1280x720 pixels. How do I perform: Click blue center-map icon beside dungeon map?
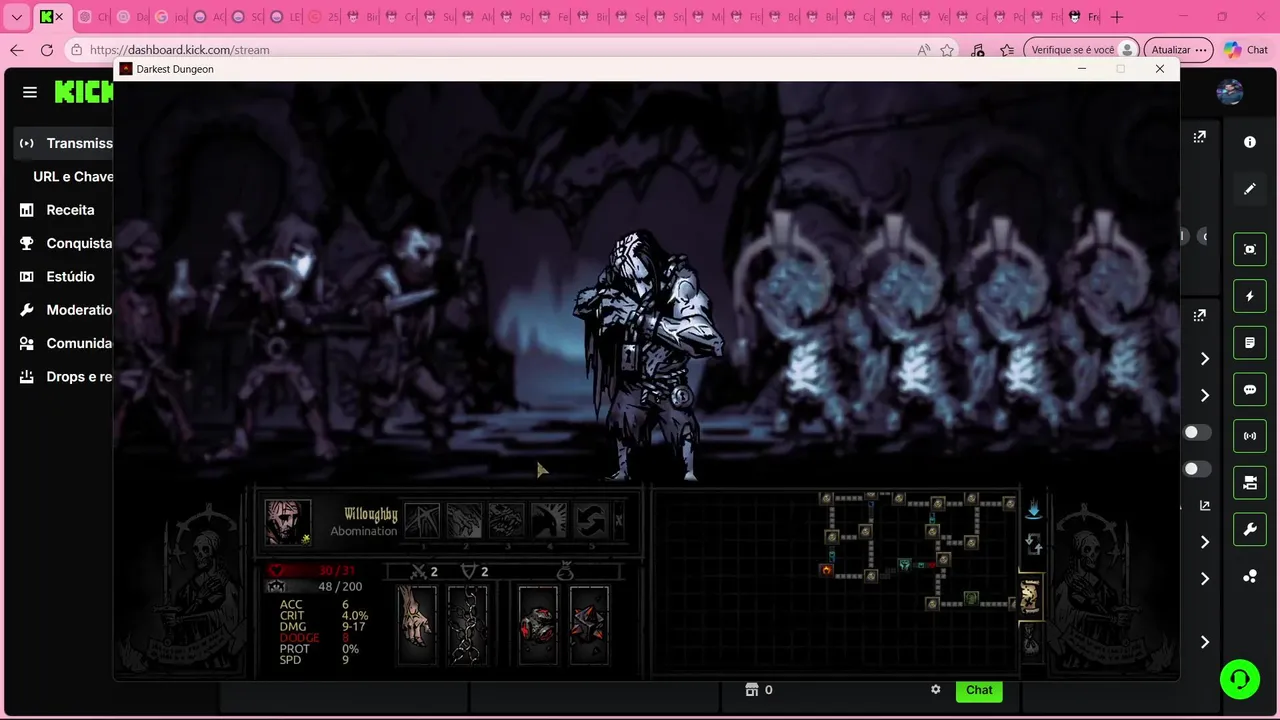point(1034,510)
